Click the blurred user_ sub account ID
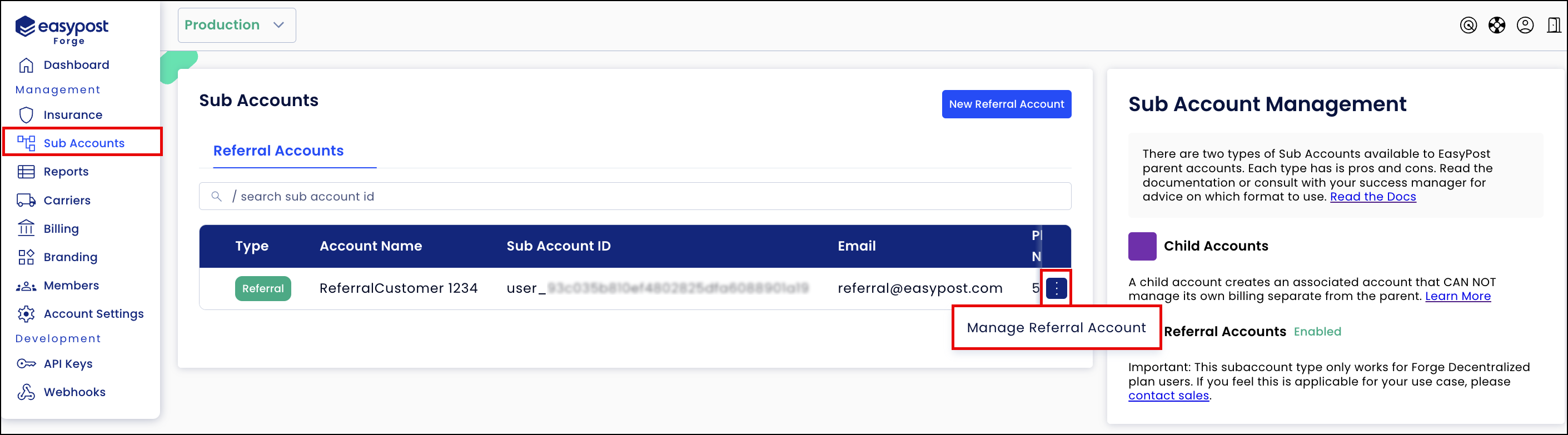 658,288
